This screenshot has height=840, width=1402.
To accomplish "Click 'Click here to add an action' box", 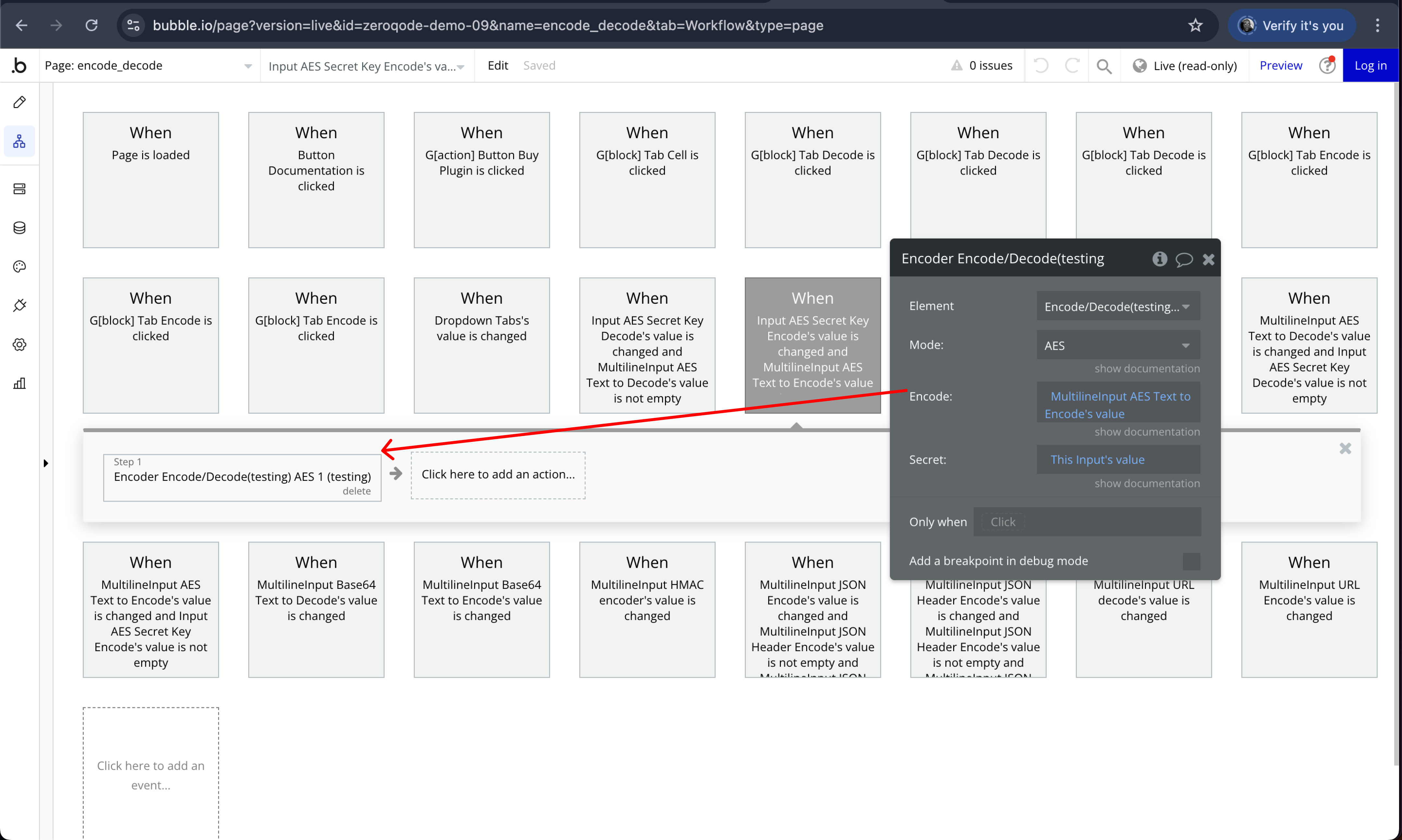I will tap(498, 474).
